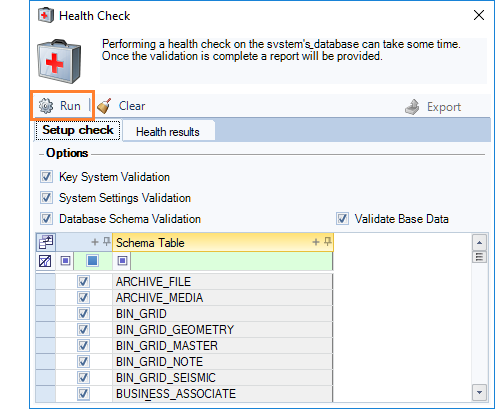Export the health check report
This screenshot has height=409, width=495.
(x=433, y=107)
